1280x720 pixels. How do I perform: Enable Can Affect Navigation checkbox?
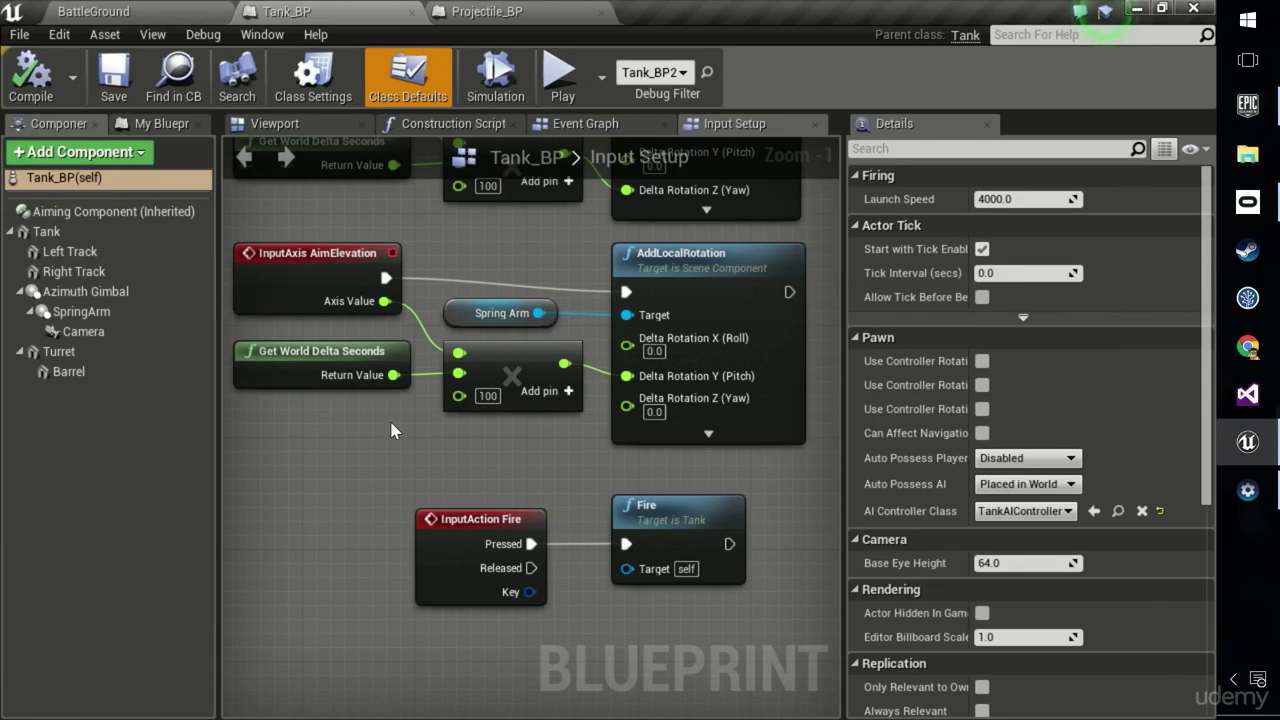click(x=982, y=433)
